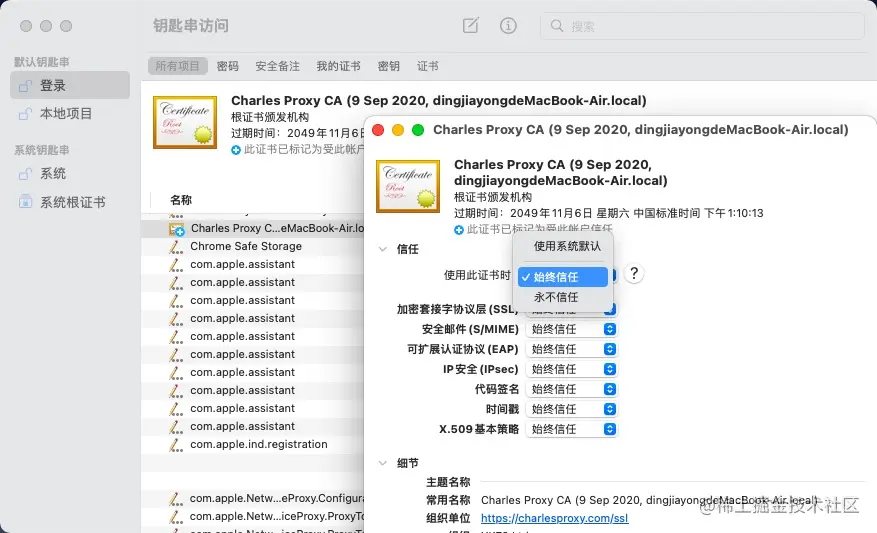
Task: Switch to the 证书 tab
Action: (x=428, y=66)
